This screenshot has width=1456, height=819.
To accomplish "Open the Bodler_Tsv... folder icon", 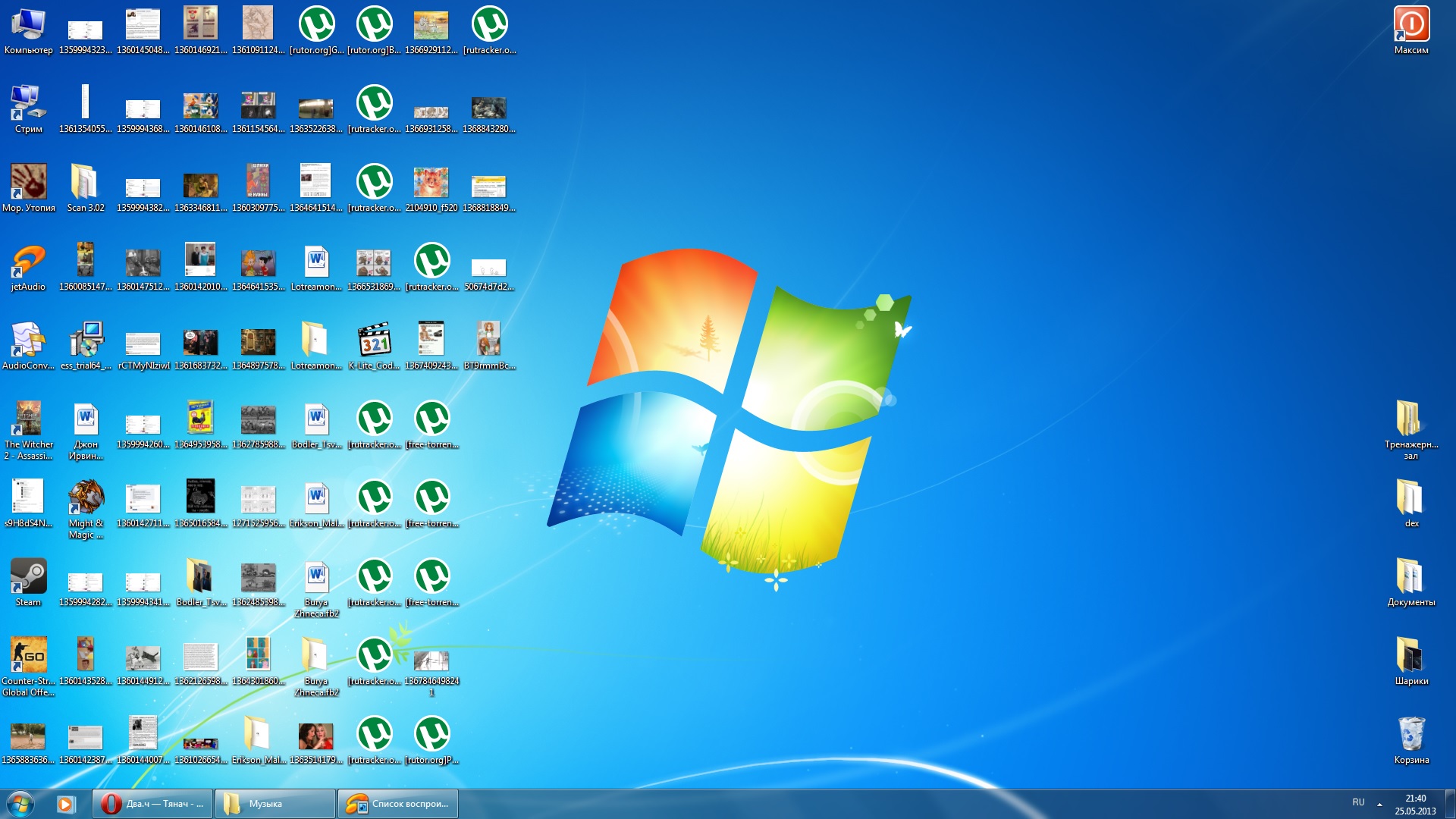I will pos(201,582).
